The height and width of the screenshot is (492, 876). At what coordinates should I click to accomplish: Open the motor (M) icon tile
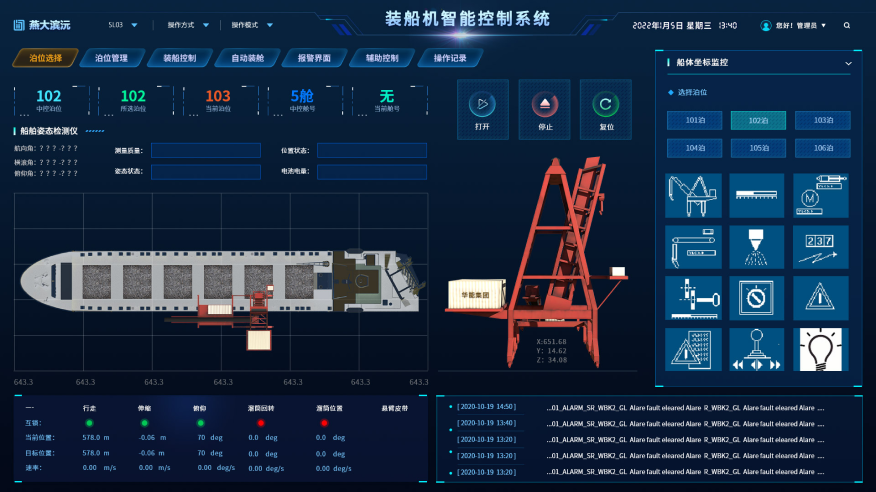820,195
